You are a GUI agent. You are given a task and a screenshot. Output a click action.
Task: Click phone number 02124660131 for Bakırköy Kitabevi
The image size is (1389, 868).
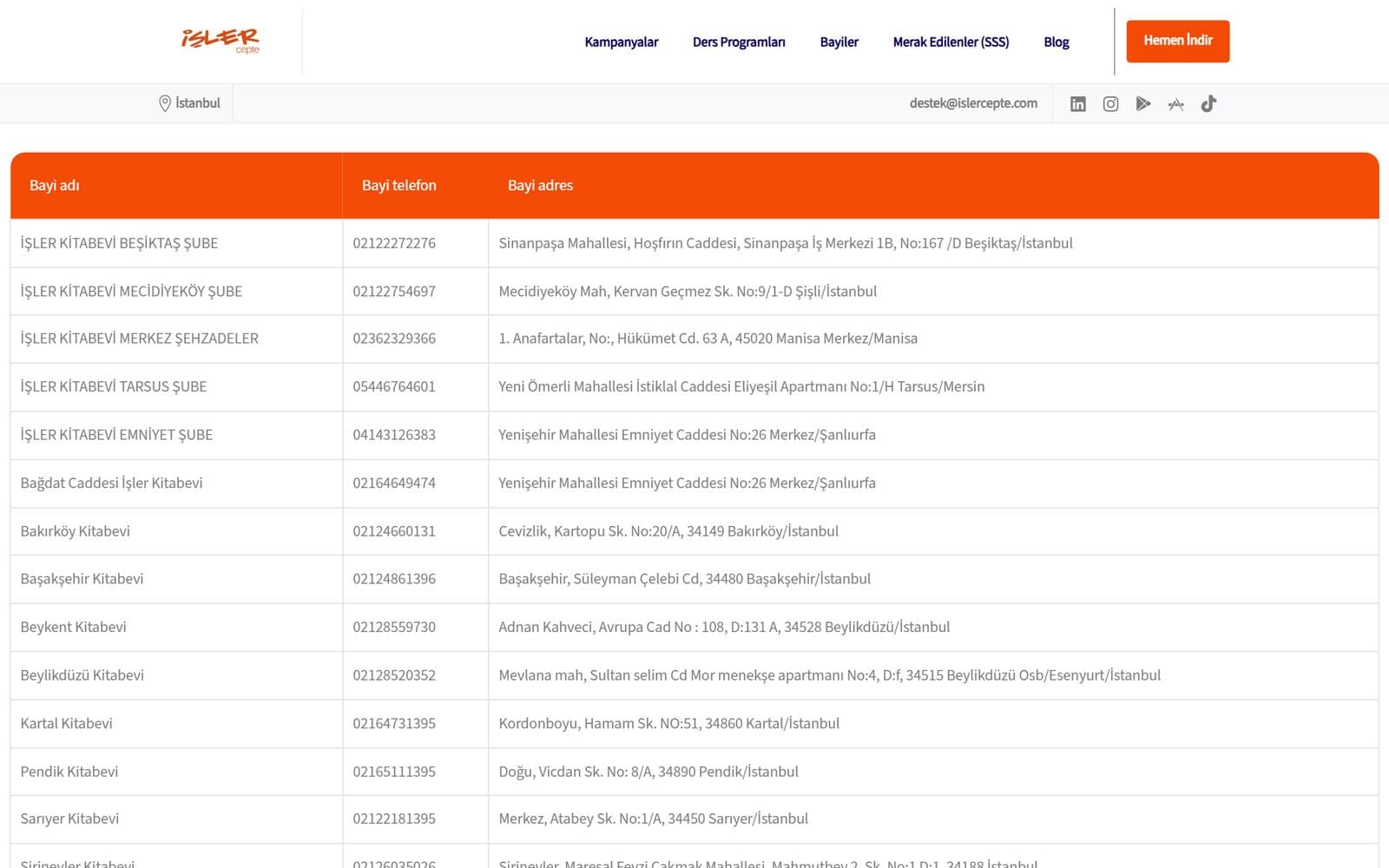click(394, 531)
